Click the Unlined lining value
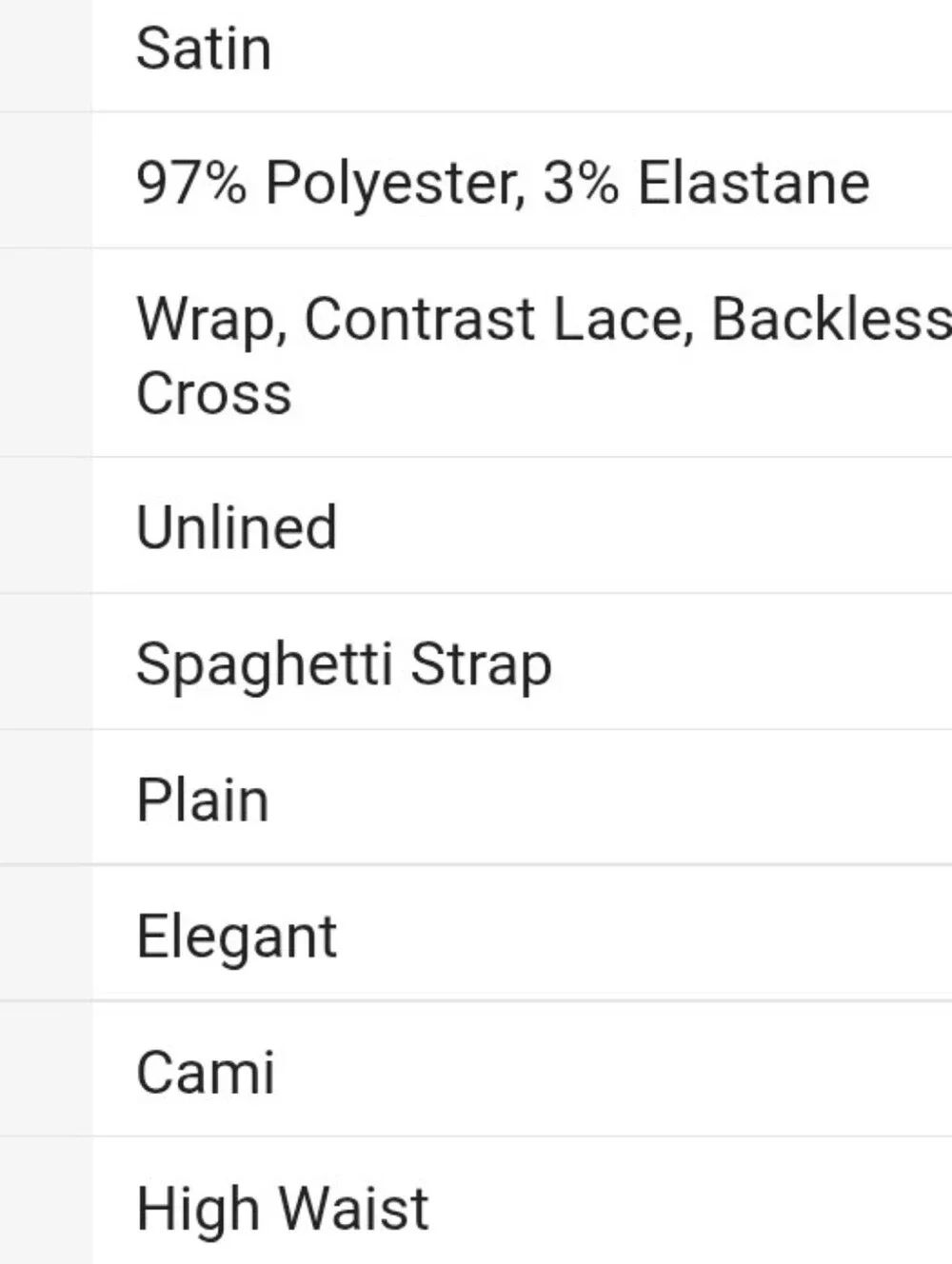The height and width of the screenshot is (1264, 952). coord(237,526)
